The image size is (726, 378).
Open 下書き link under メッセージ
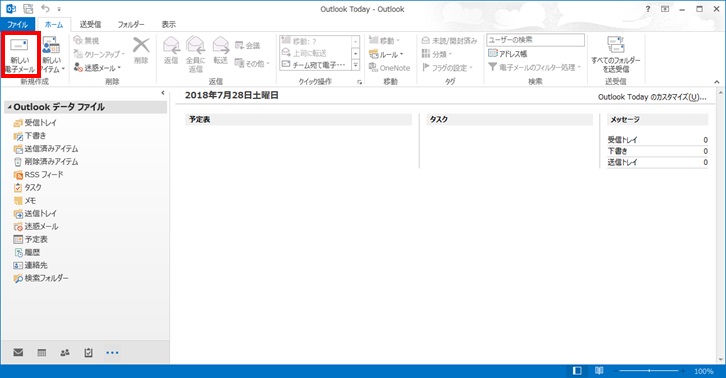618,151
